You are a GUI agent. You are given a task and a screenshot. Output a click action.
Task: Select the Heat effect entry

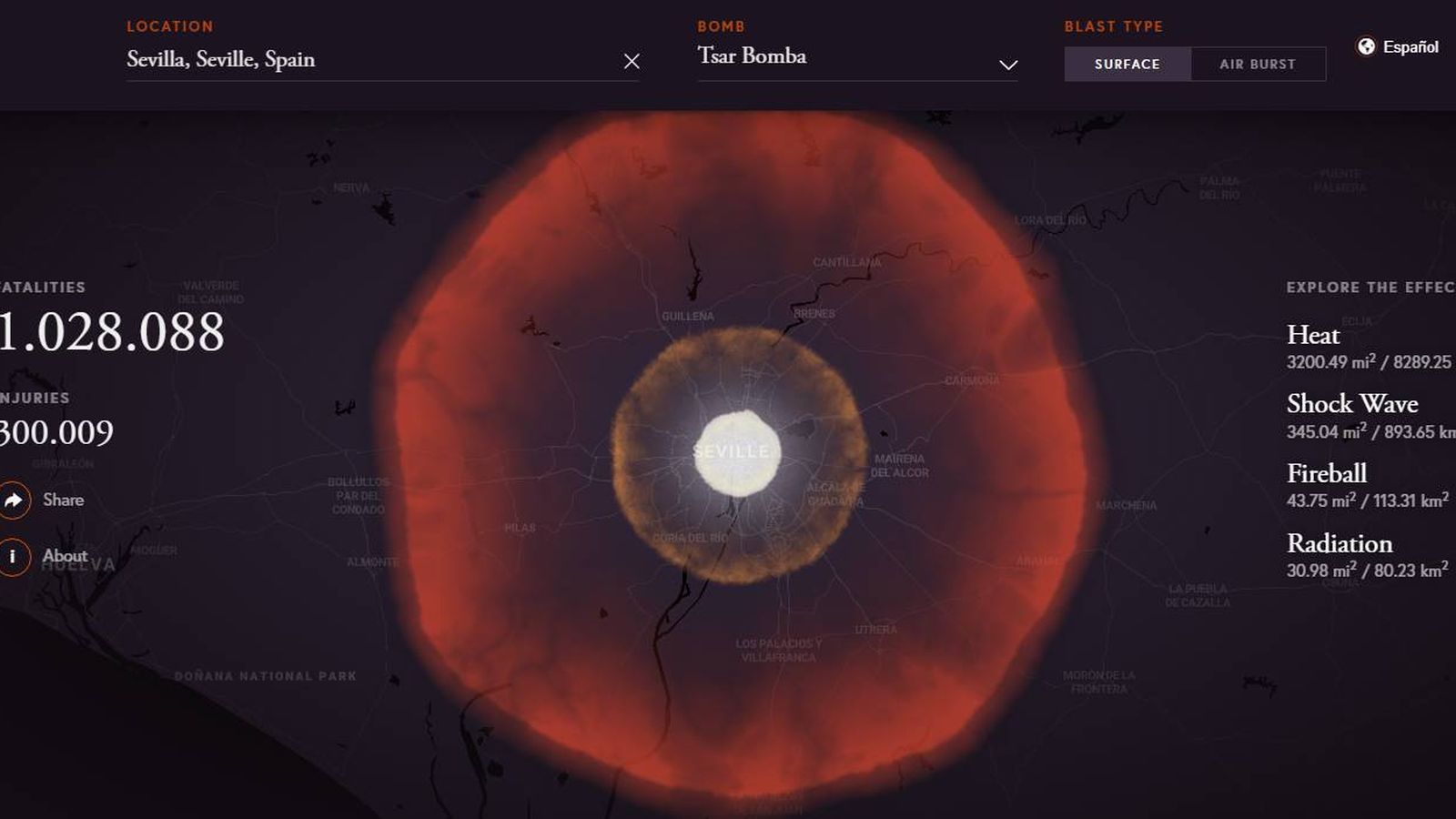coord(1313,335)
